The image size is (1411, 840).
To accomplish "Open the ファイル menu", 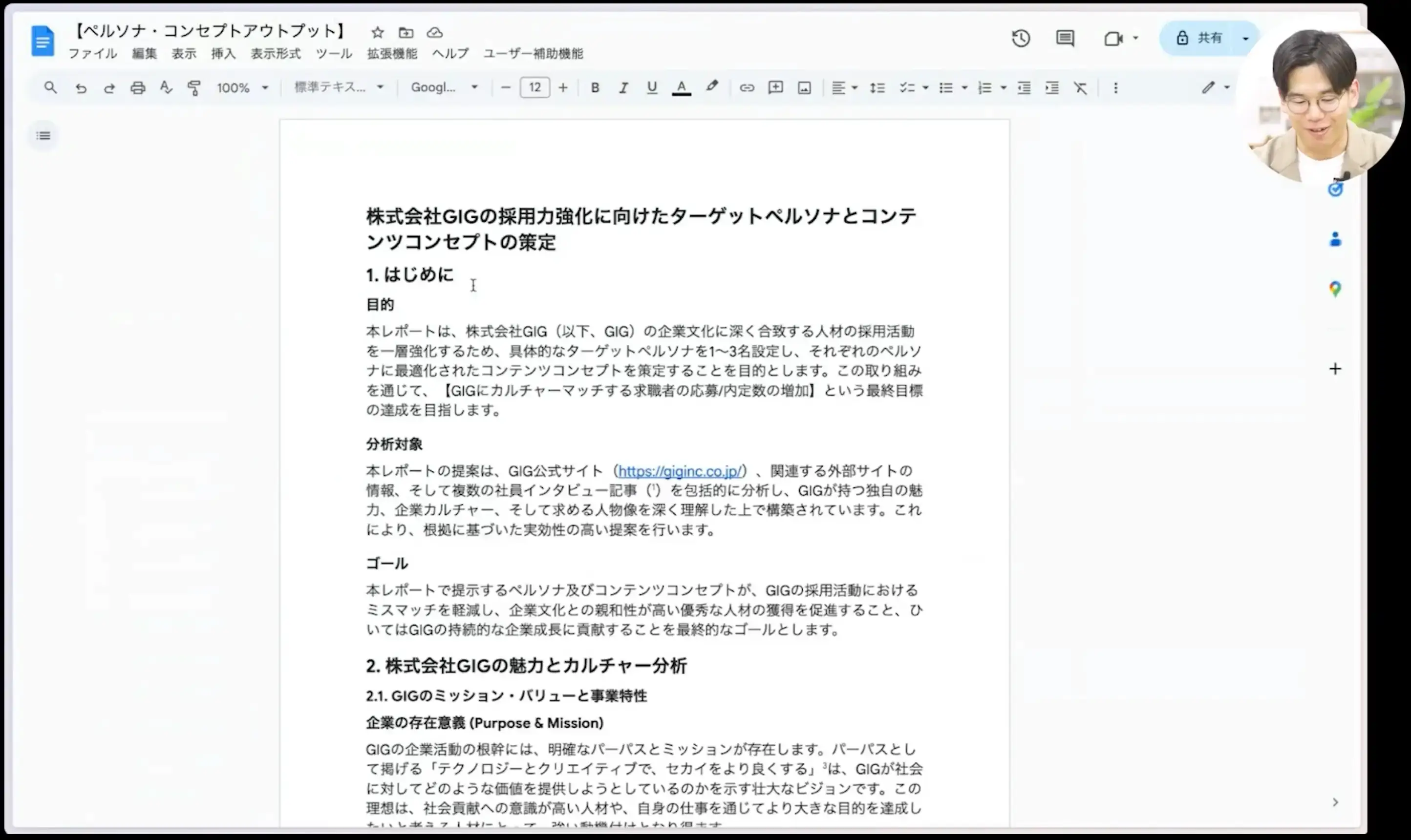I will [x=93, y=54].
